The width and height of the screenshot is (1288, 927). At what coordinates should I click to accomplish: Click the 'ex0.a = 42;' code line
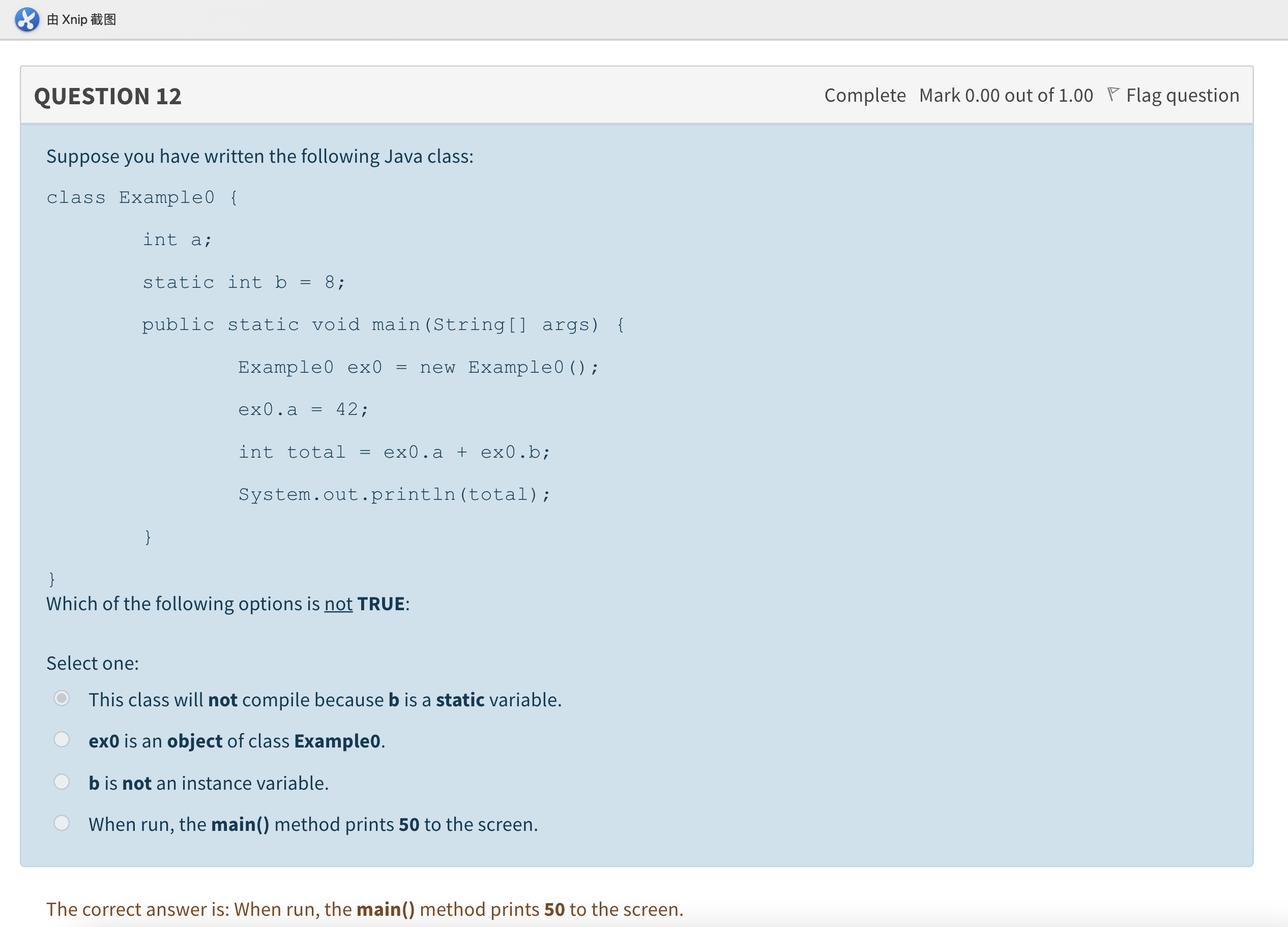tap(303, 409)
